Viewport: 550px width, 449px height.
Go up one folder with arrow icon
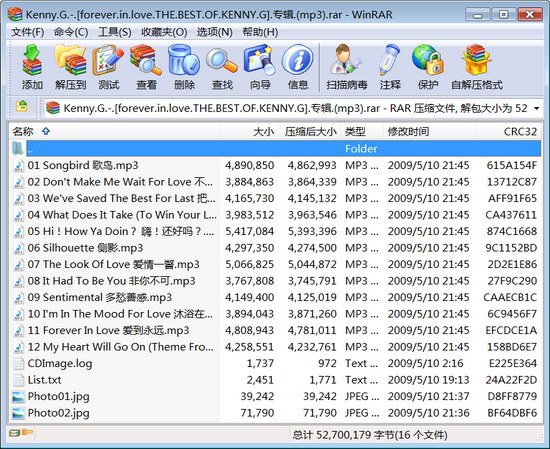pyautogui.click(x=22, y=106)
